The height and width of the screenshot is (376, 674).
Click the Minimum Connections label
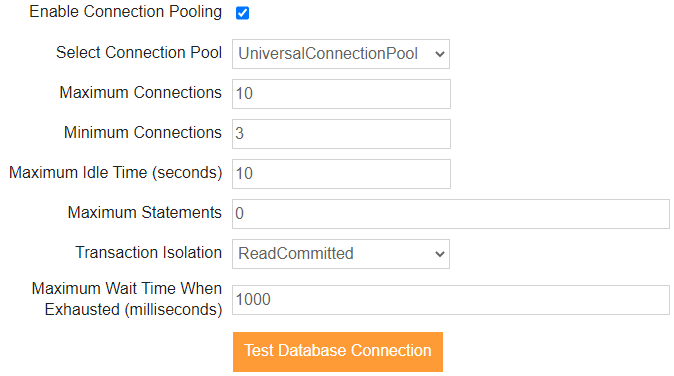click(143, 132)
